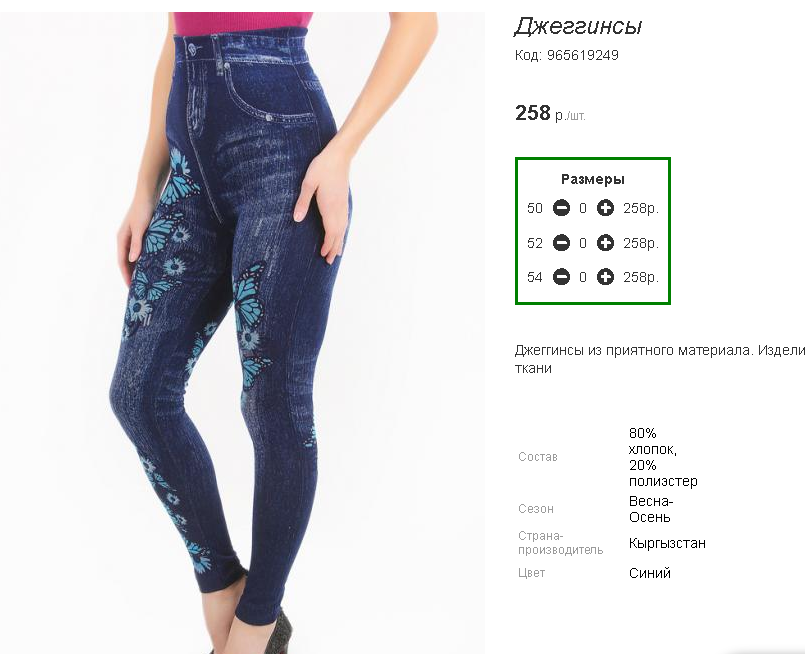Decrease quantity for size 50
The width and height of the screenshot is (805, 654).
click(x=561, y=208)
